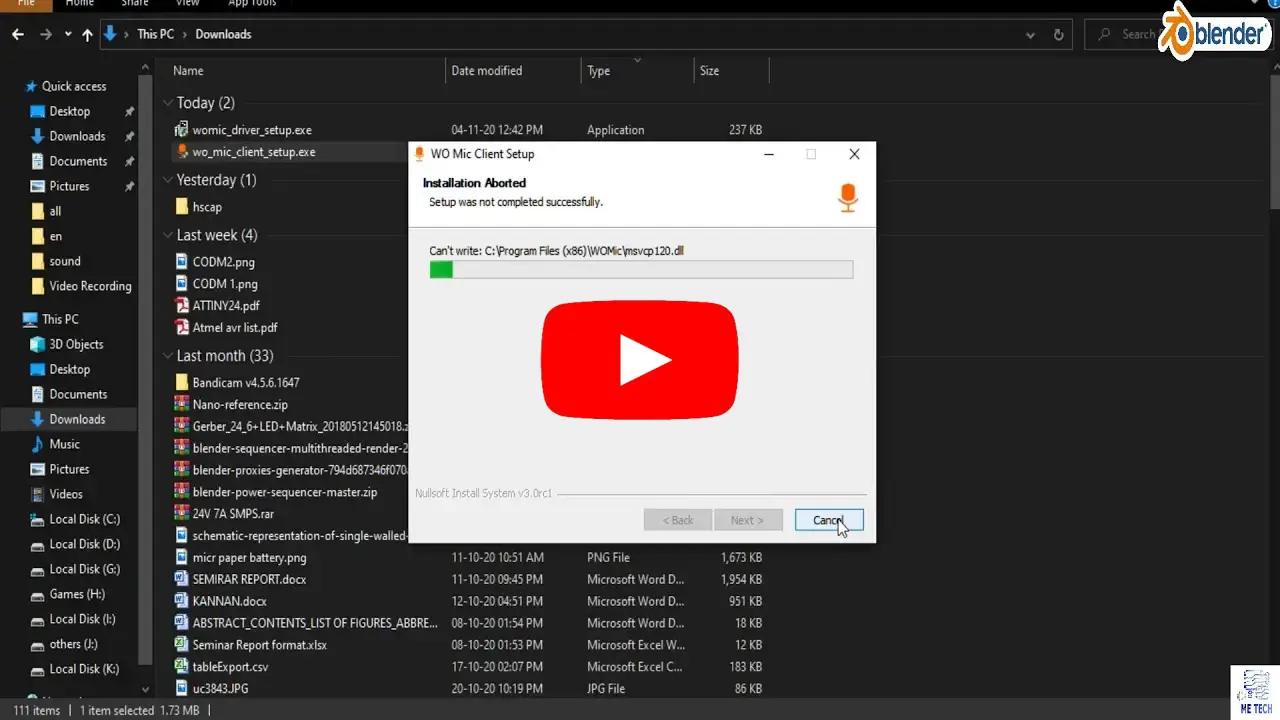Select womic_driver_setup.exe file
The width and height of the screenshot is (1280, 720).
252,130
